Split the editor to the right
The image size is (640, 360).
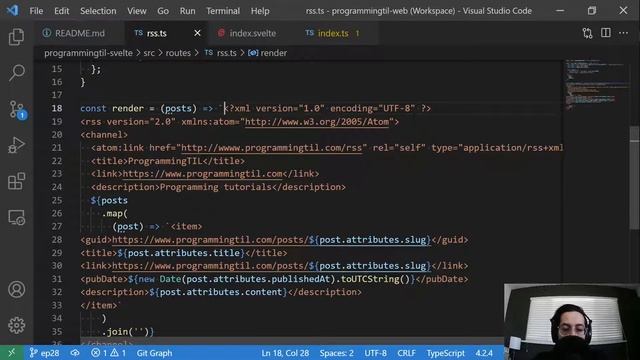(606, 33)
